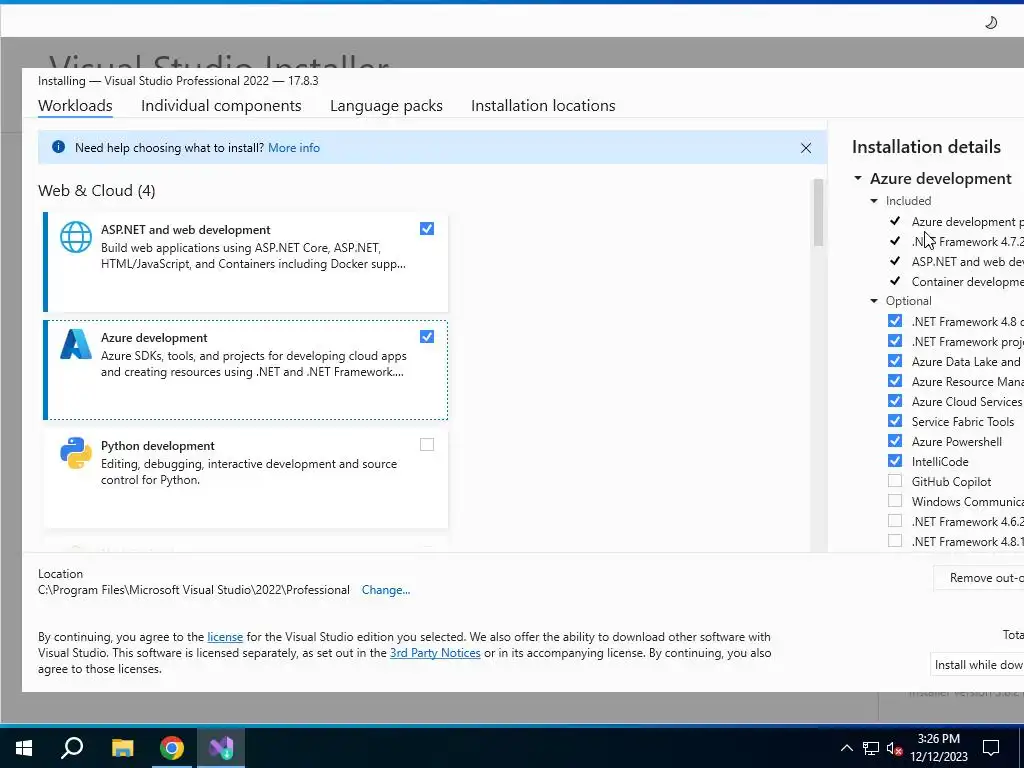Uncheck the ASP.NET and web development workload
The image size is (1024, 768).
(426, 229)
